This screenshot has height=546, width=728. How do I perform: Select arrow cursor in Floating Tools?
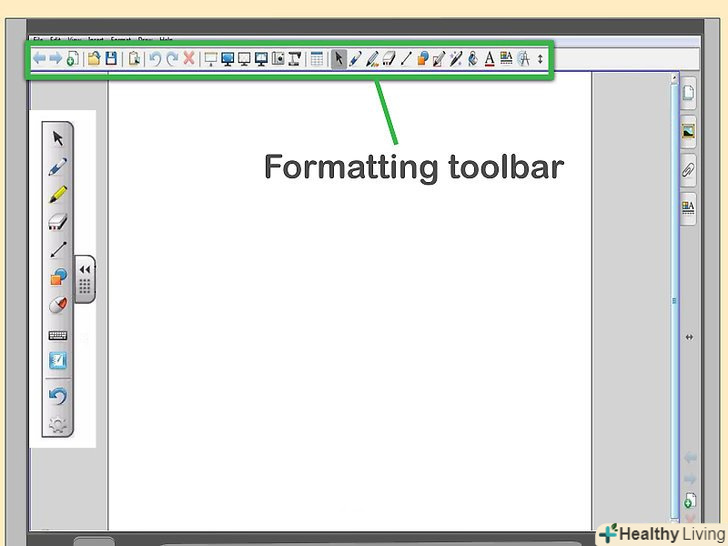pos(58,138)
